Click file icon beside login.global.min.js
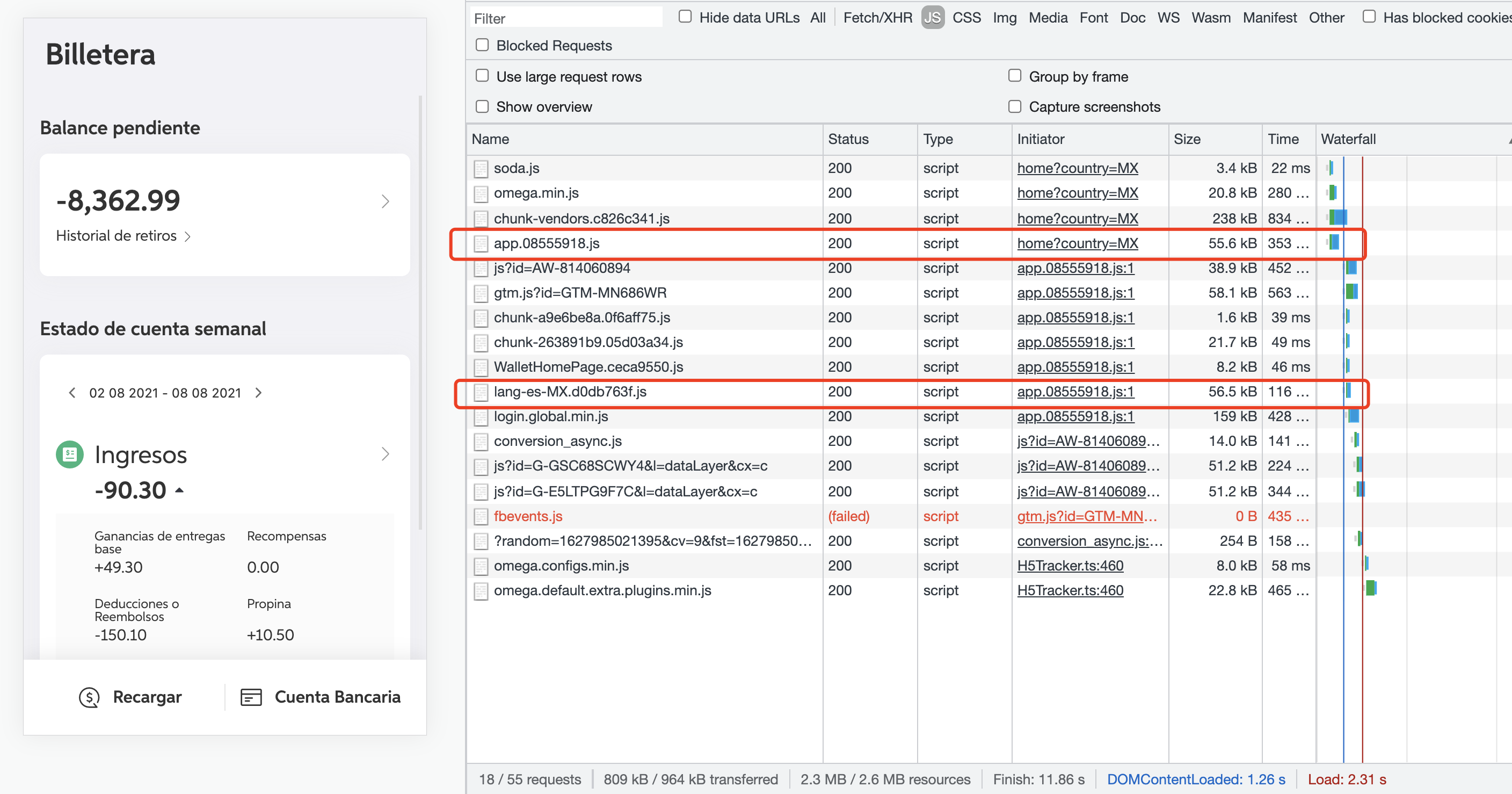Screen dimensions: 1512x794 pyautogui.click(x=481, y=417)
